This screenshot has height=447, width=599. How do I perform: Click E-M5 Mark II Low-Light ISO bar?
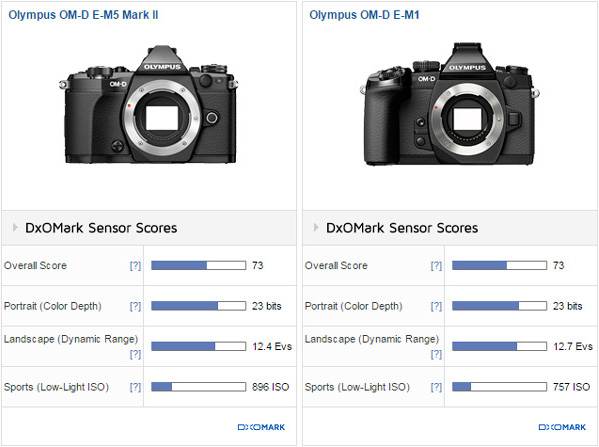tap(199, 387)
